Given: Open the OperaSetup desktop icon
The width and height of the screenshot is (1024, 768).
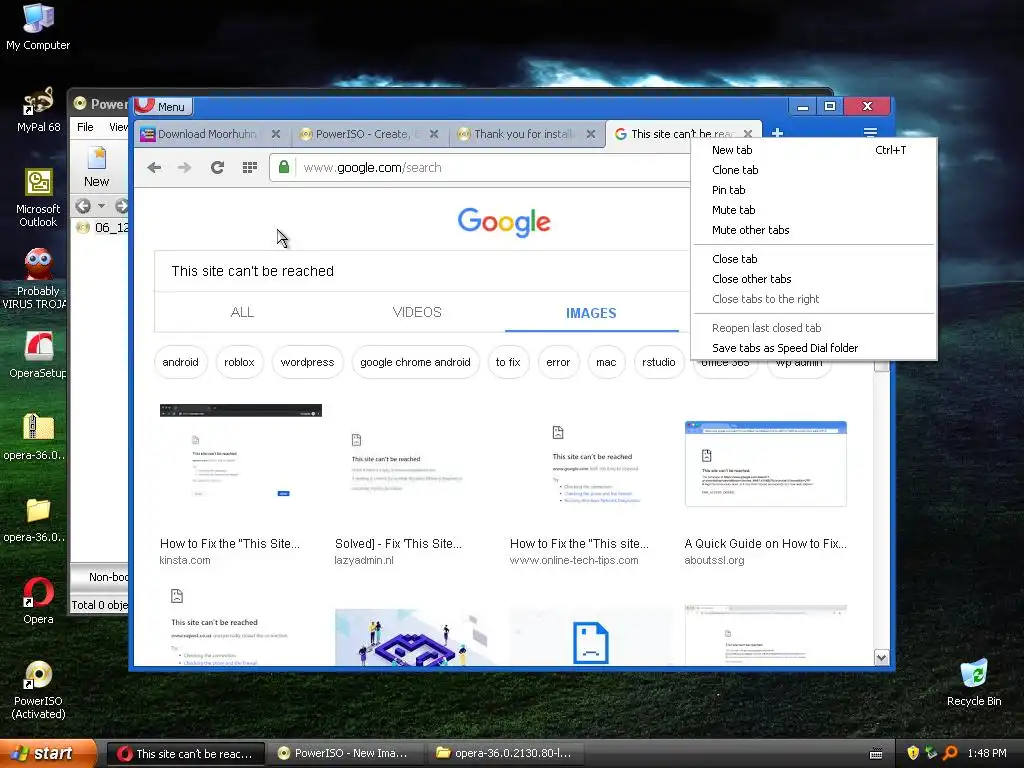Looking at the screenshot, I should click(x=38, y=355).
